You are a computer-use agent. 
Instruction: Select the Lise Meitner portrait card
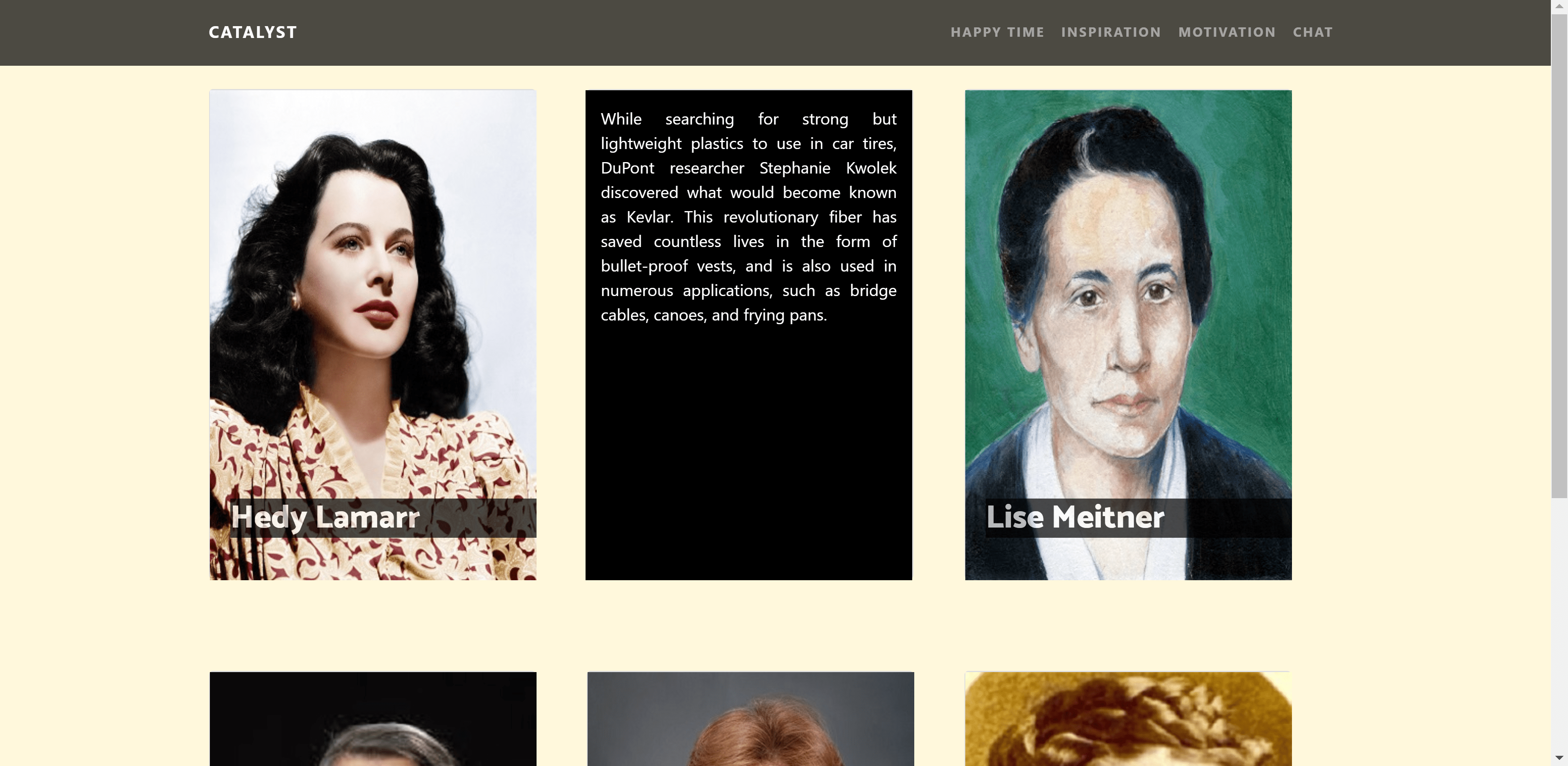coord(1128,335)
